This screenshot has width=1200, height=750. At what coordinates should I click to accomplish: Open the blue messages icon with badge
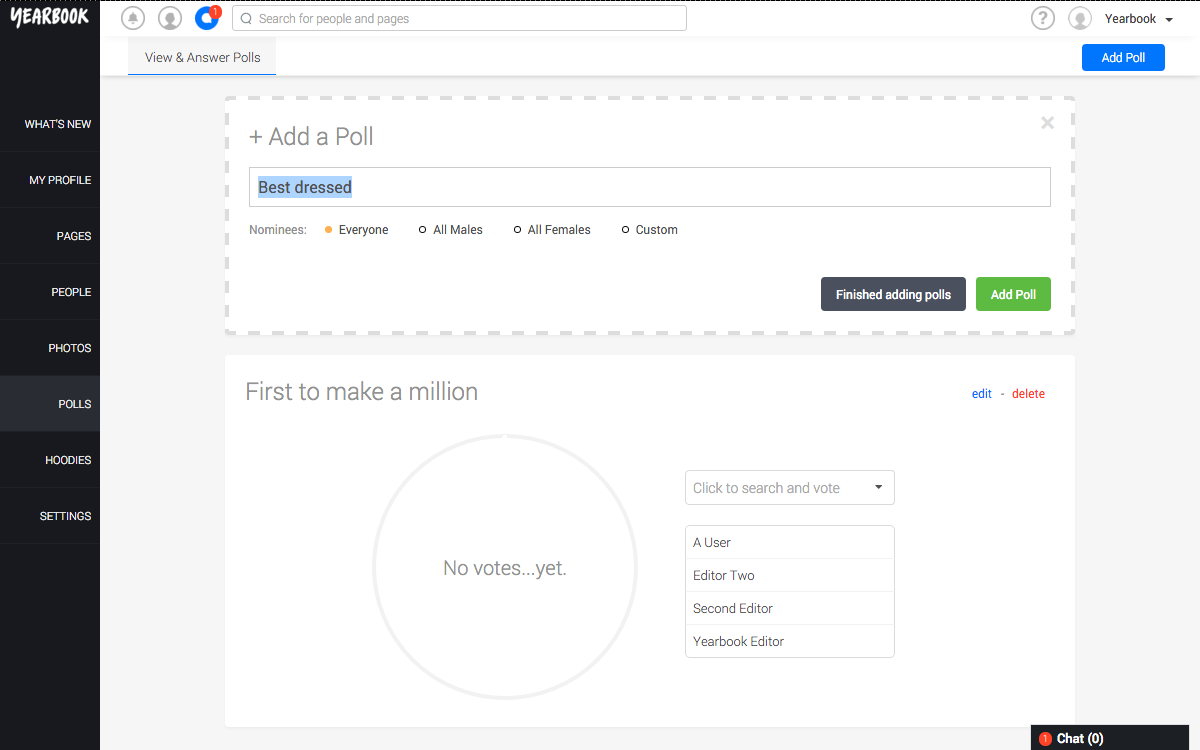coord(207,18)
